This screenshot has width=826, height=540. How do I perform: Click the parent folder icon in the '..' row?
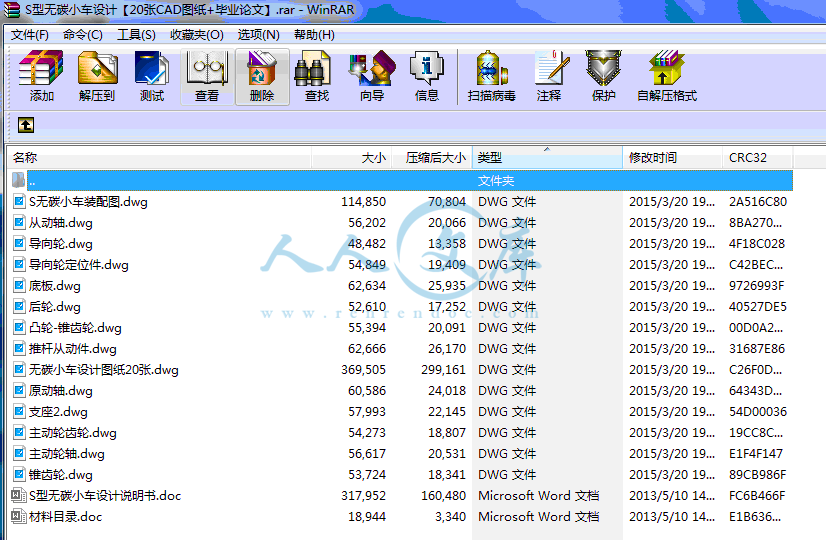pos(18,180)
